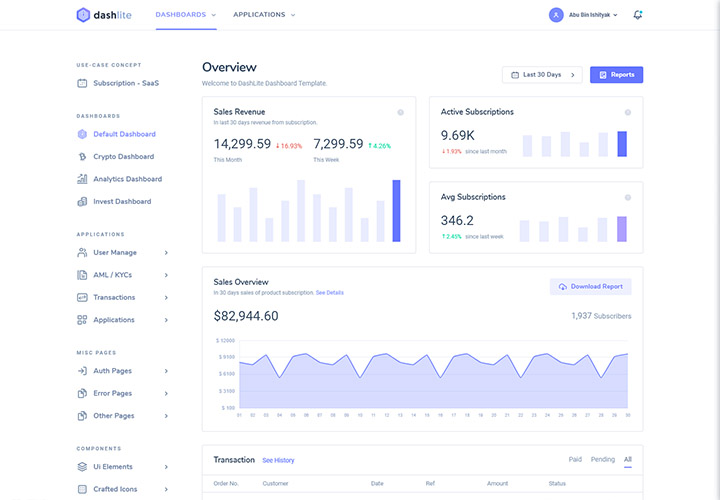Click the DashLite logo icon
The height and width of the screenshot is (500, 720).
pos(82,15)
